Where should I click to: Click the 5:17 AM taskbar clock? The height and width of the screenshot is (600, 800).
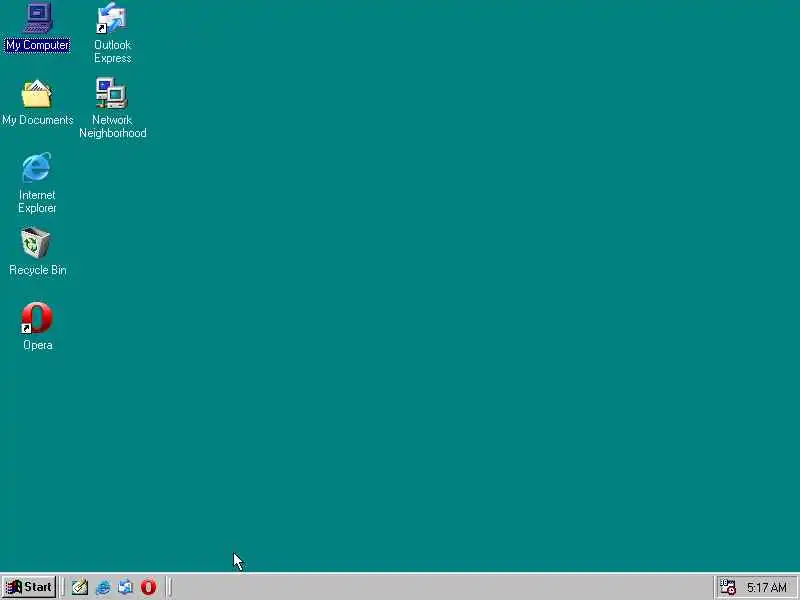767,588
